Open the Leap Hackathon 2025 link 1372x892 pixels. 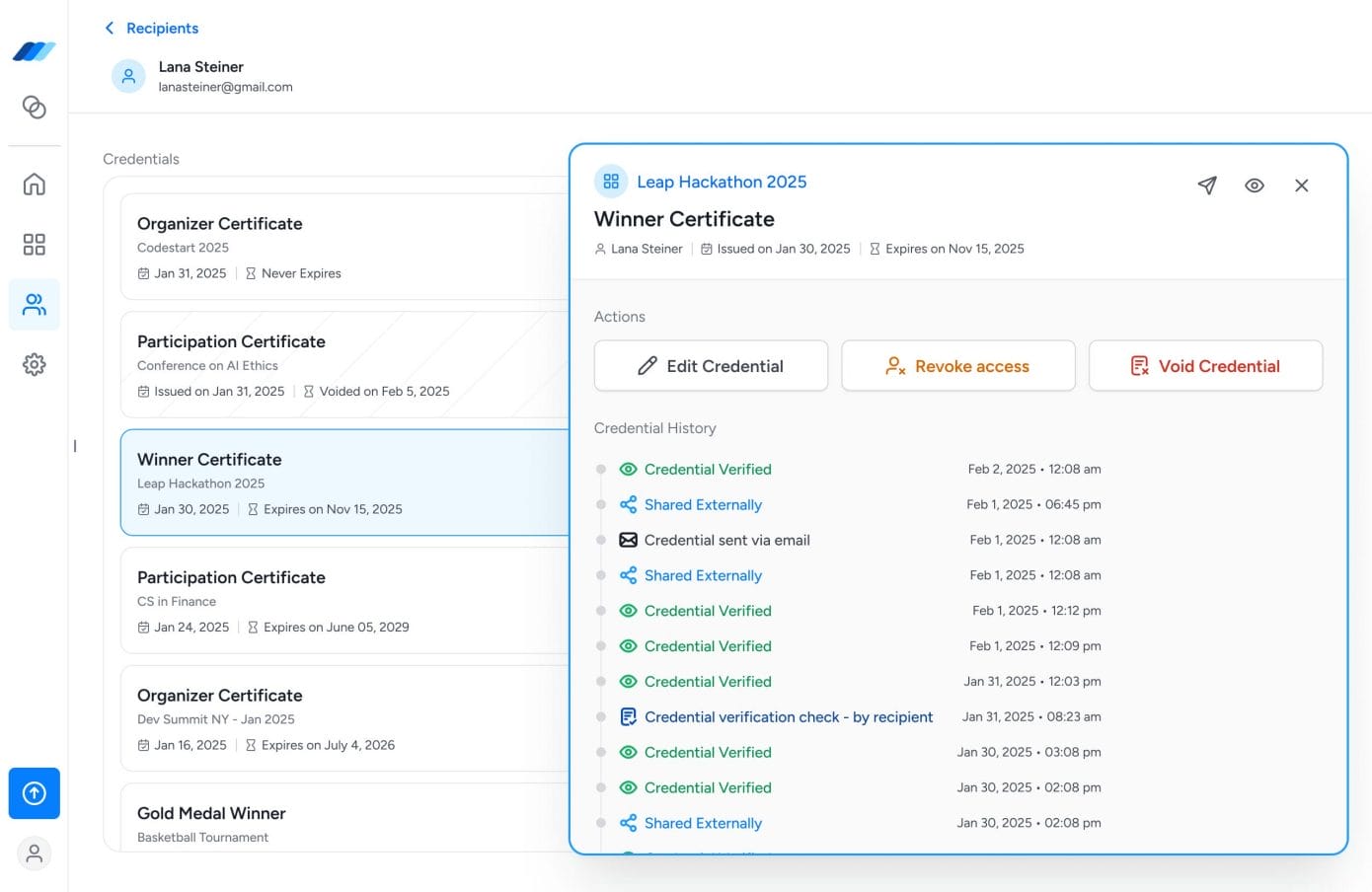pyautogui.click(x=722, y=183)
